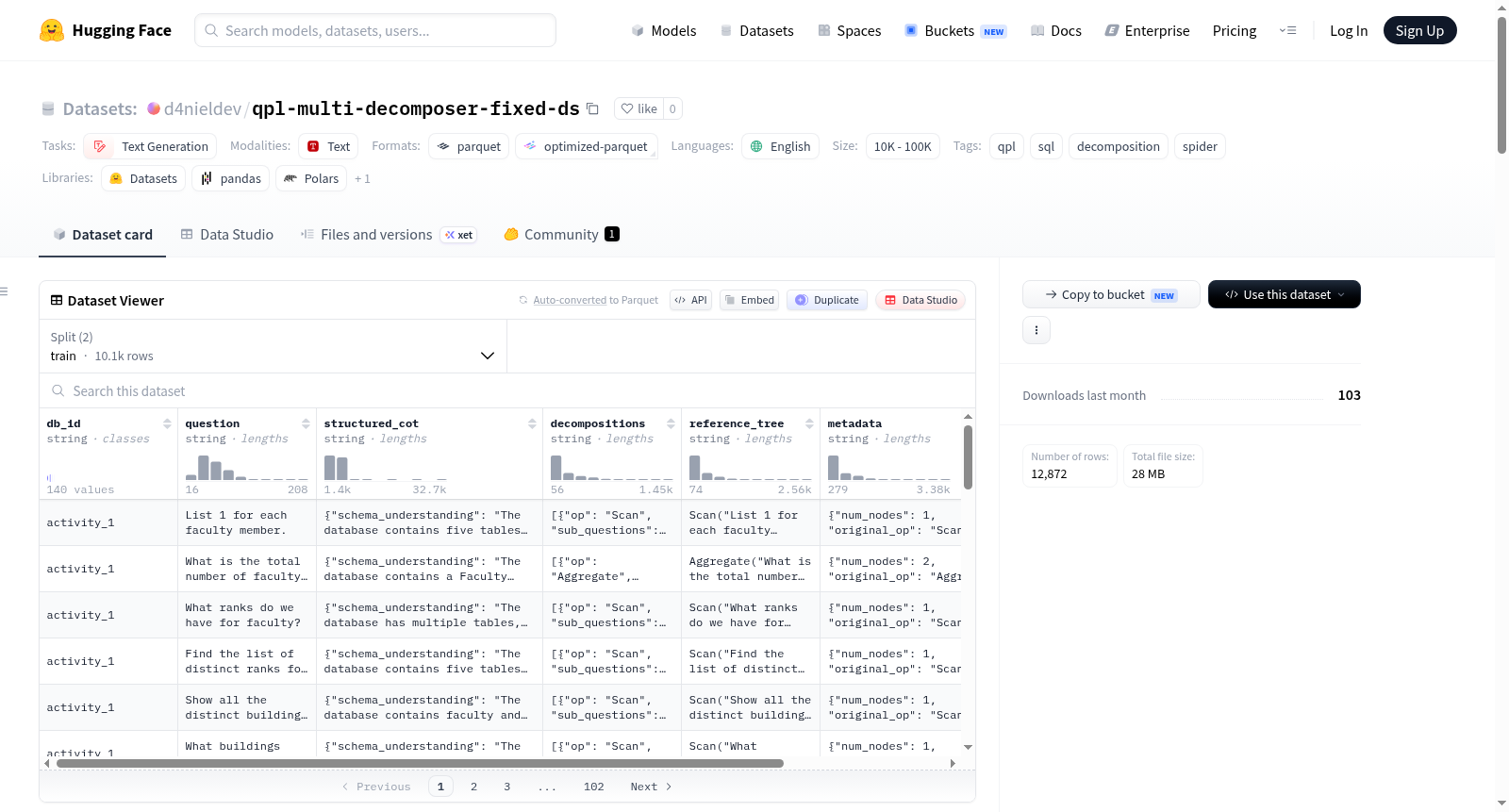Select the Text Generation task tag

pos(150,146)
